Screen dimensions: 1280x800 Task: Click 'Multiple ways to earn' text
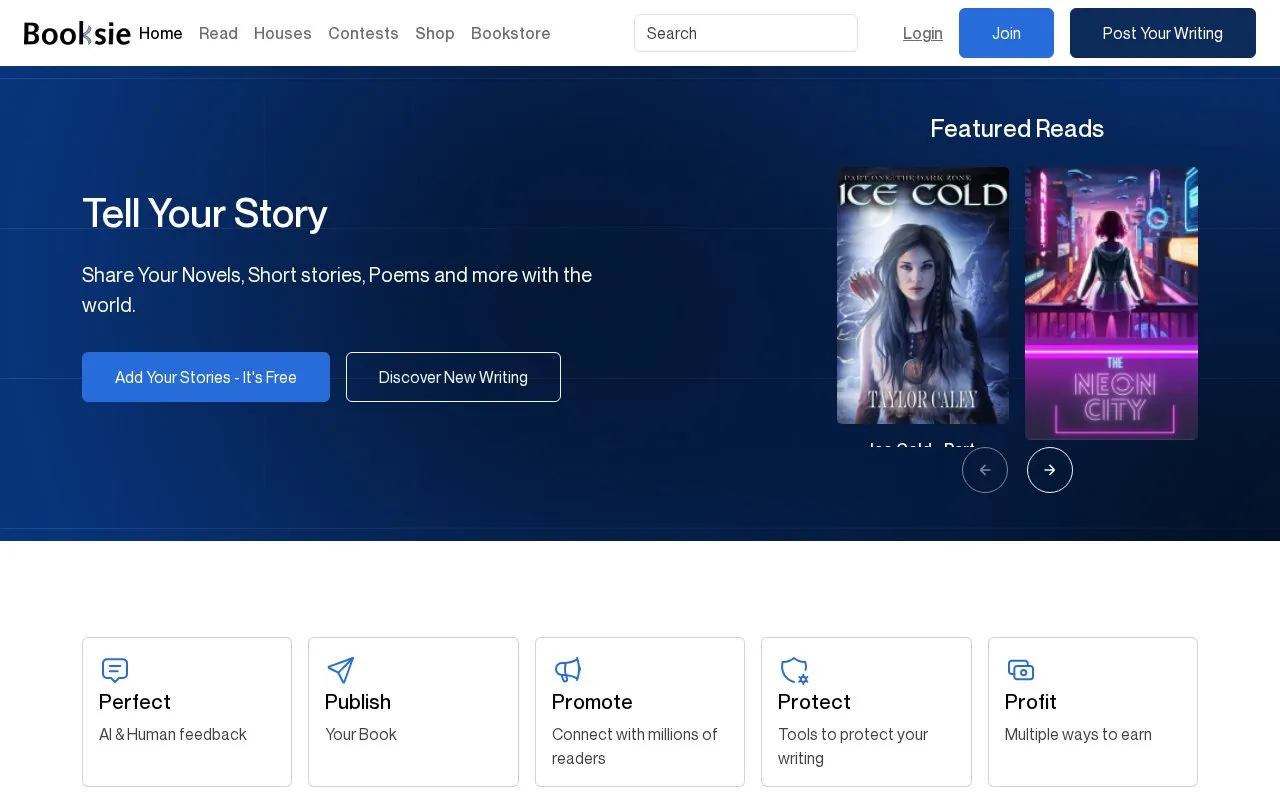(x=1078, y=734)
